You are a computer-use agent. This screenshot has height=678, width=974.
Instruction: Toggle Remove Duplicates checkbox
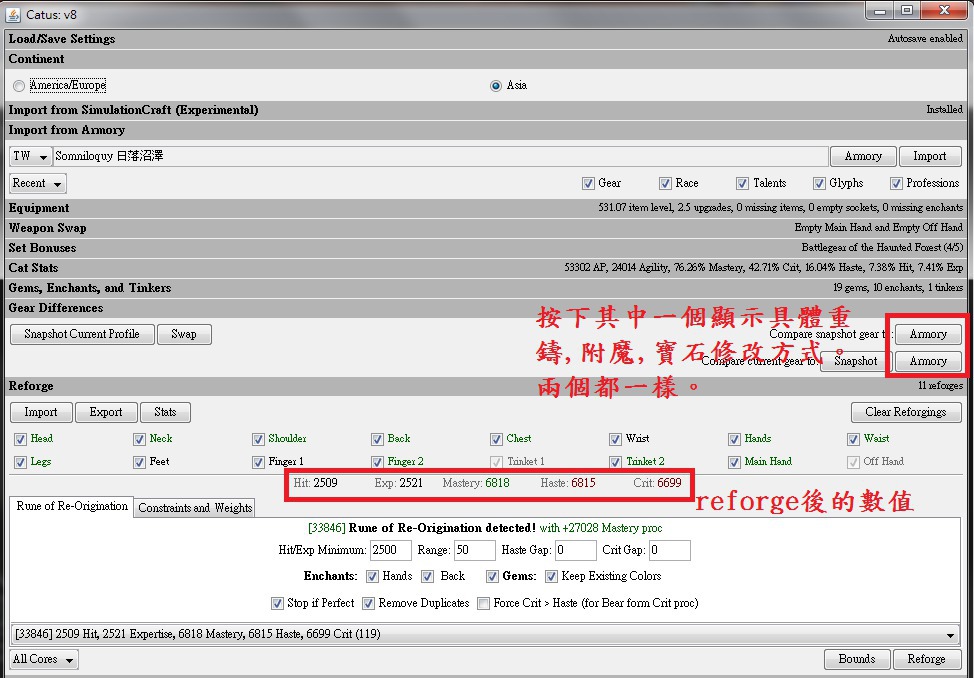pos(368,603)
